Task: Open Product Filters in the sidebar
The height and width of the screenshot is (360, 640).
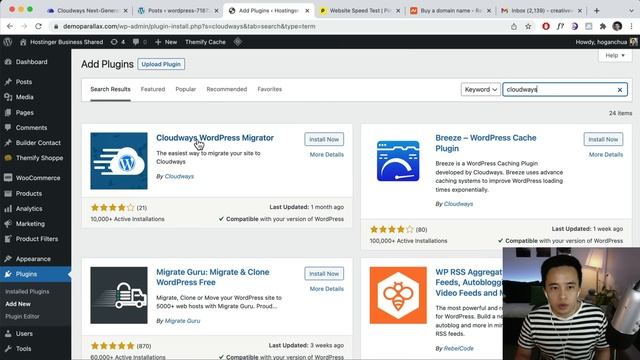Action: (36, 238)
